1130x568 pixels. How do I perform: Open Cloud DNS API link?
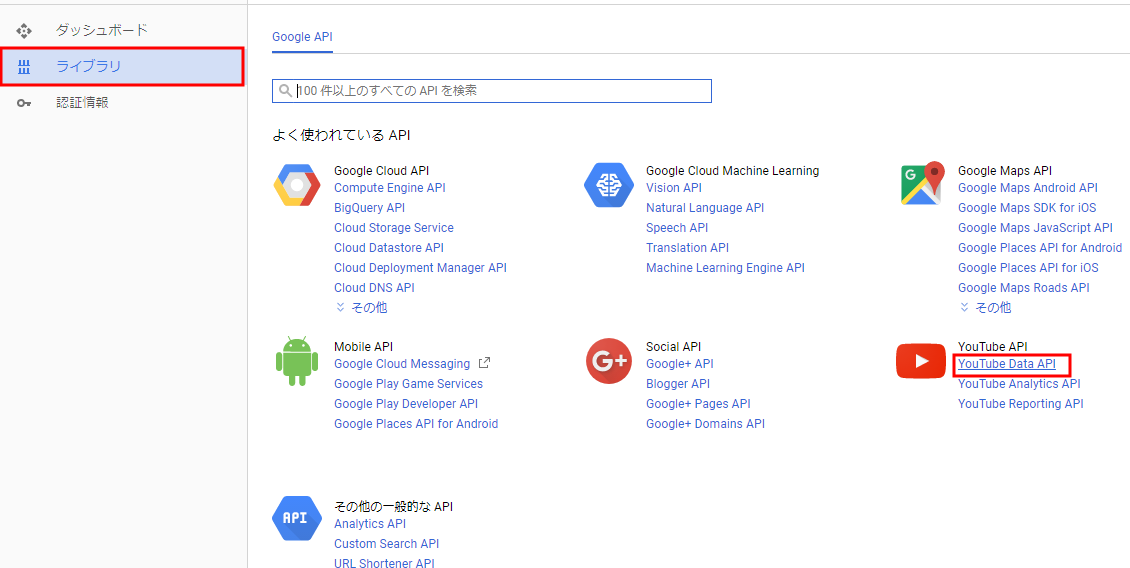(x=375, y=288)
